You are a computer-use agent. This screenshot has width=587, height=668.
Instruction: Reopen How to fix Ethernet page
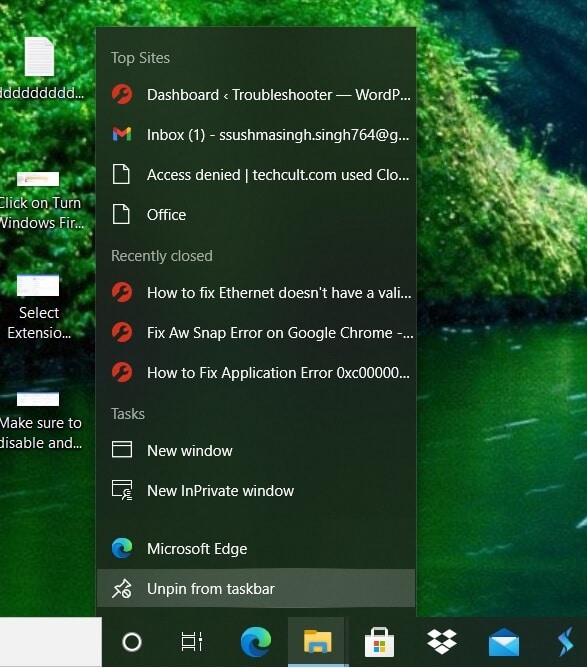(256, 293)
